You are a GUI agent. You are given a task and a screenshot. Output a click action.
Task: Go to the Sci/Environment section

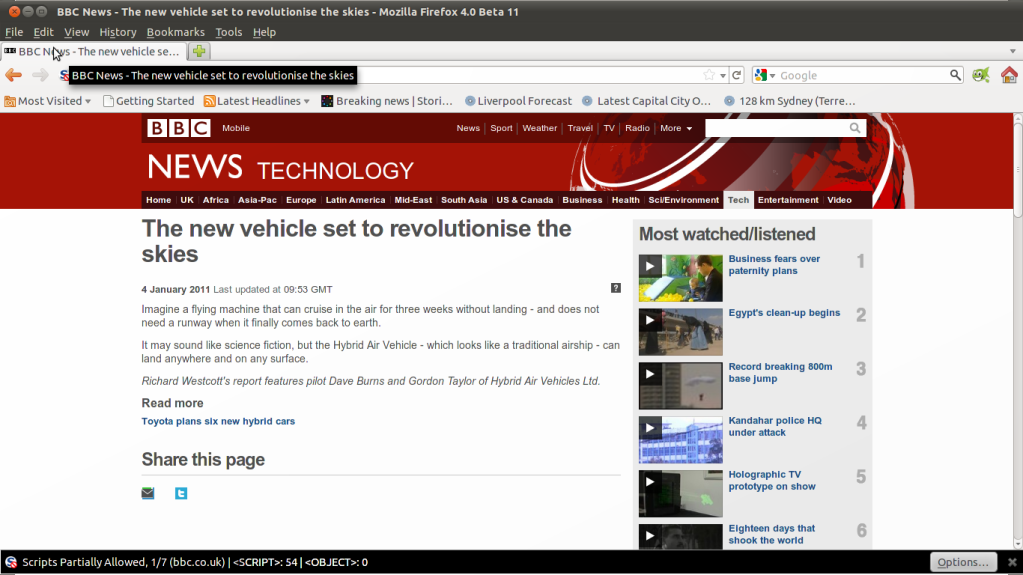683,200
